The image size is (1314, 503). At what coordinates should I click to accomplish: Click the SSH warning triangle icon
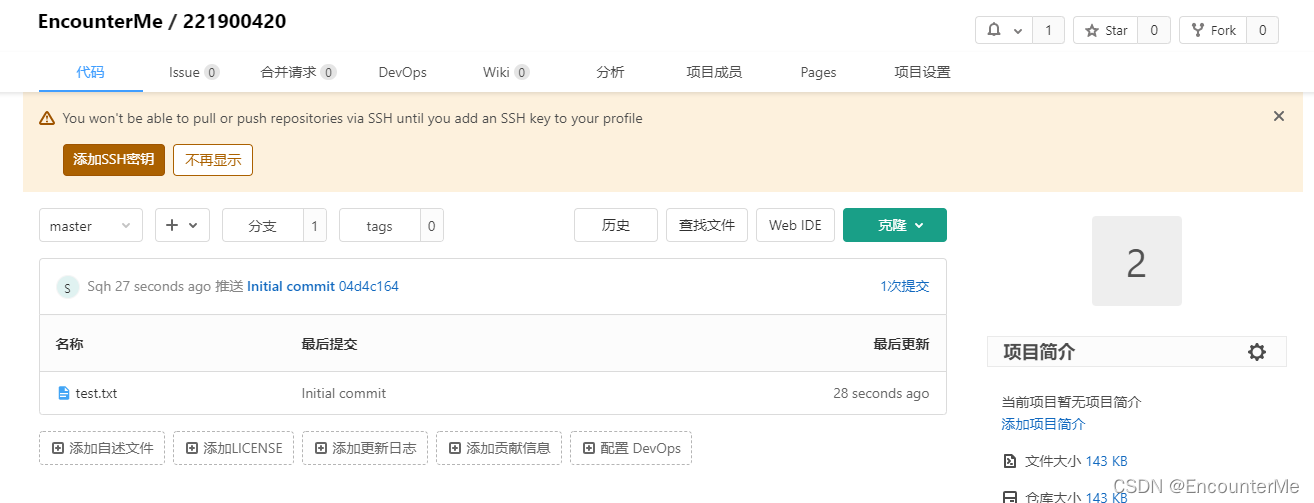pos(47,118)
